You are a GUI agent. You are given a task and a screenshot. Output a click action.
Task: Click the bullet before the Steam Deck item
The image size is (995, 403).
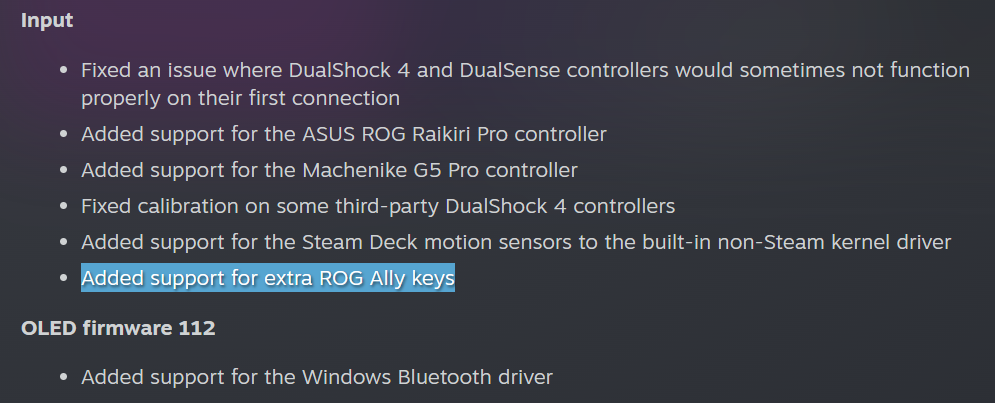tap(63, 242)
